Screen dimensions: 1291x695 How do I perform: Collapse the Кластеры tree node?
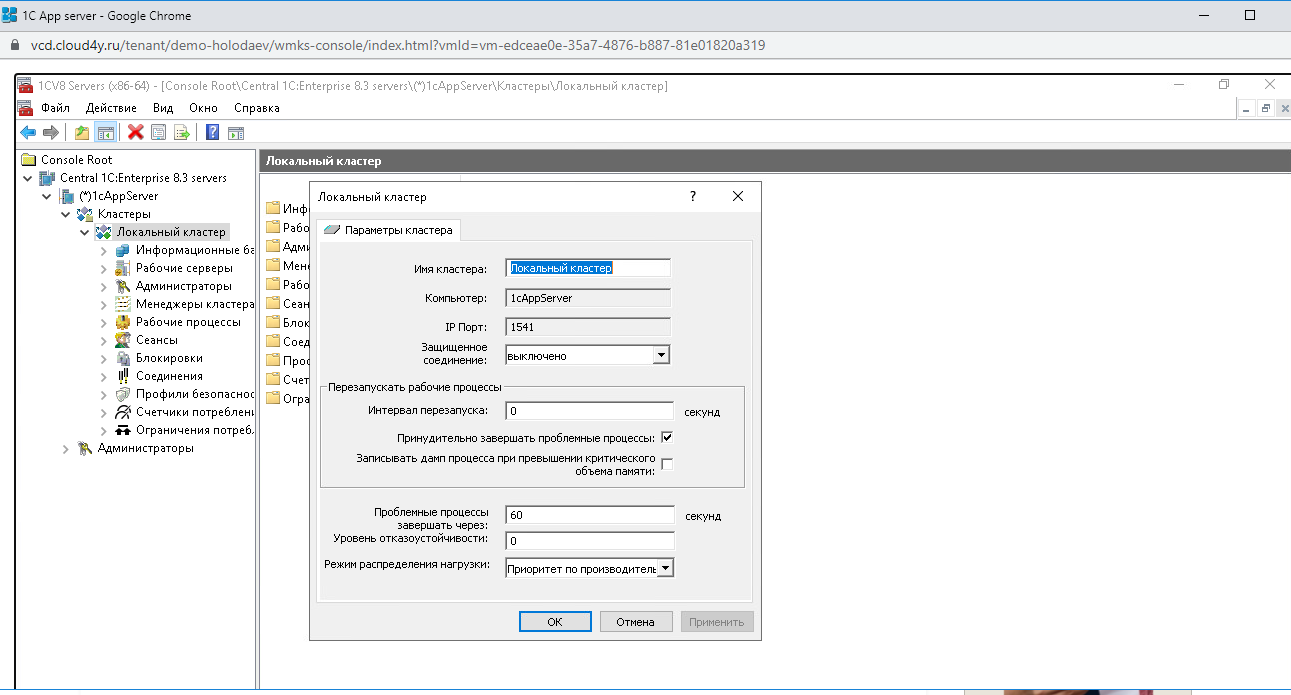point(66,214)
